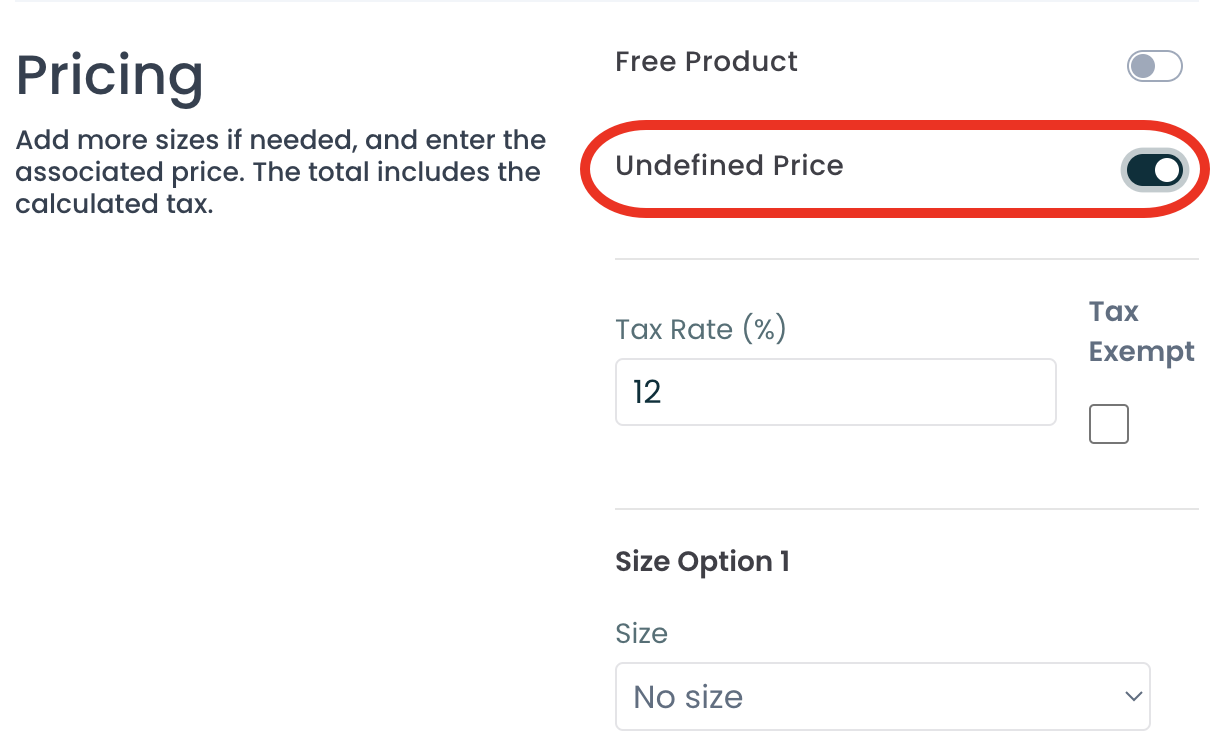The width and height of the screenshot is (1222, 752).
Task: Click the 'Pricing' section heading
Action: click(x=110, y=77)
